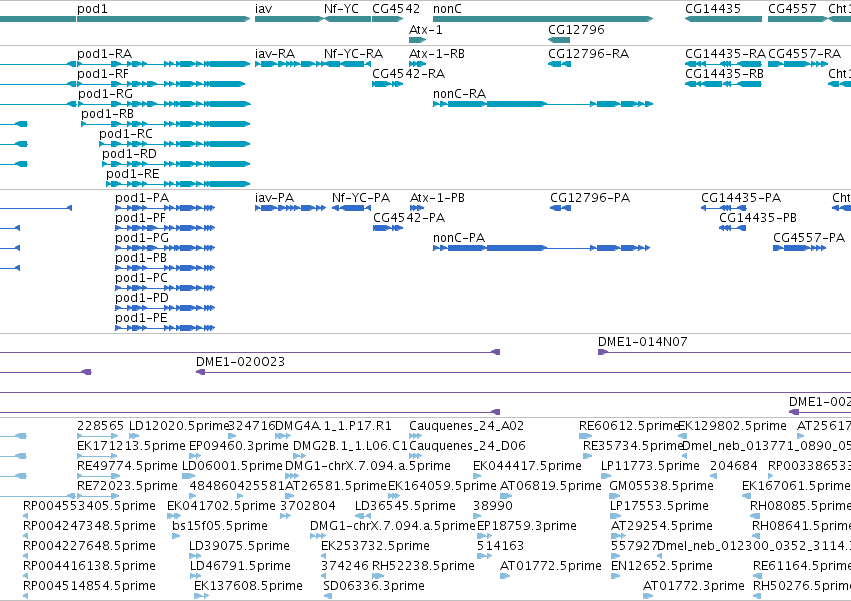Select the Atx-1 gene label

coord(426,30)
